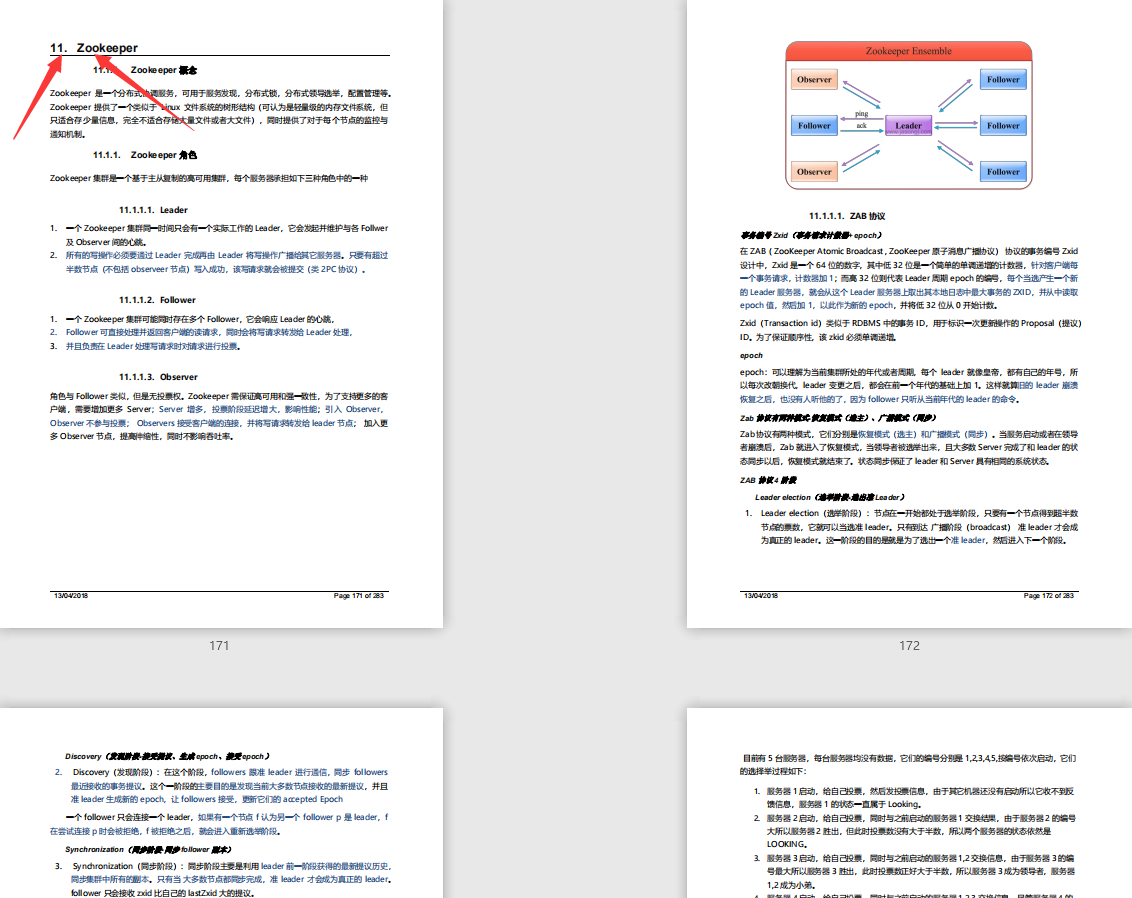
Task: Click the purple Leader box in diagram
Action: click(908, 126)
